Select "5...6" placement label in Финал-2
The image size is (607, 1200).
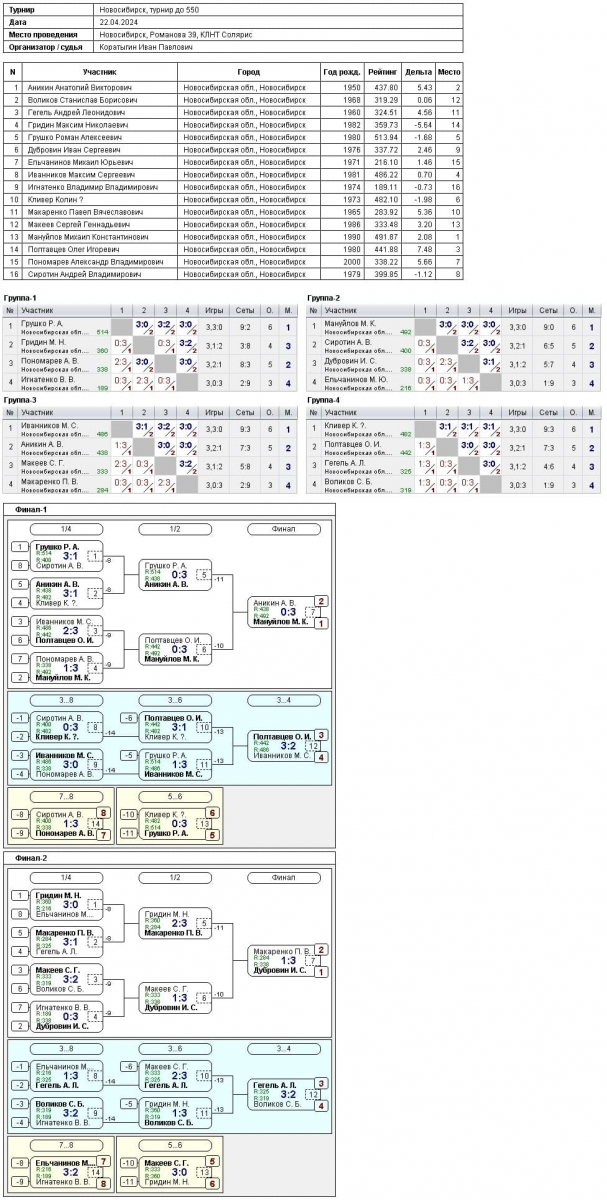pyautogui.click(x=174, y=1146)
